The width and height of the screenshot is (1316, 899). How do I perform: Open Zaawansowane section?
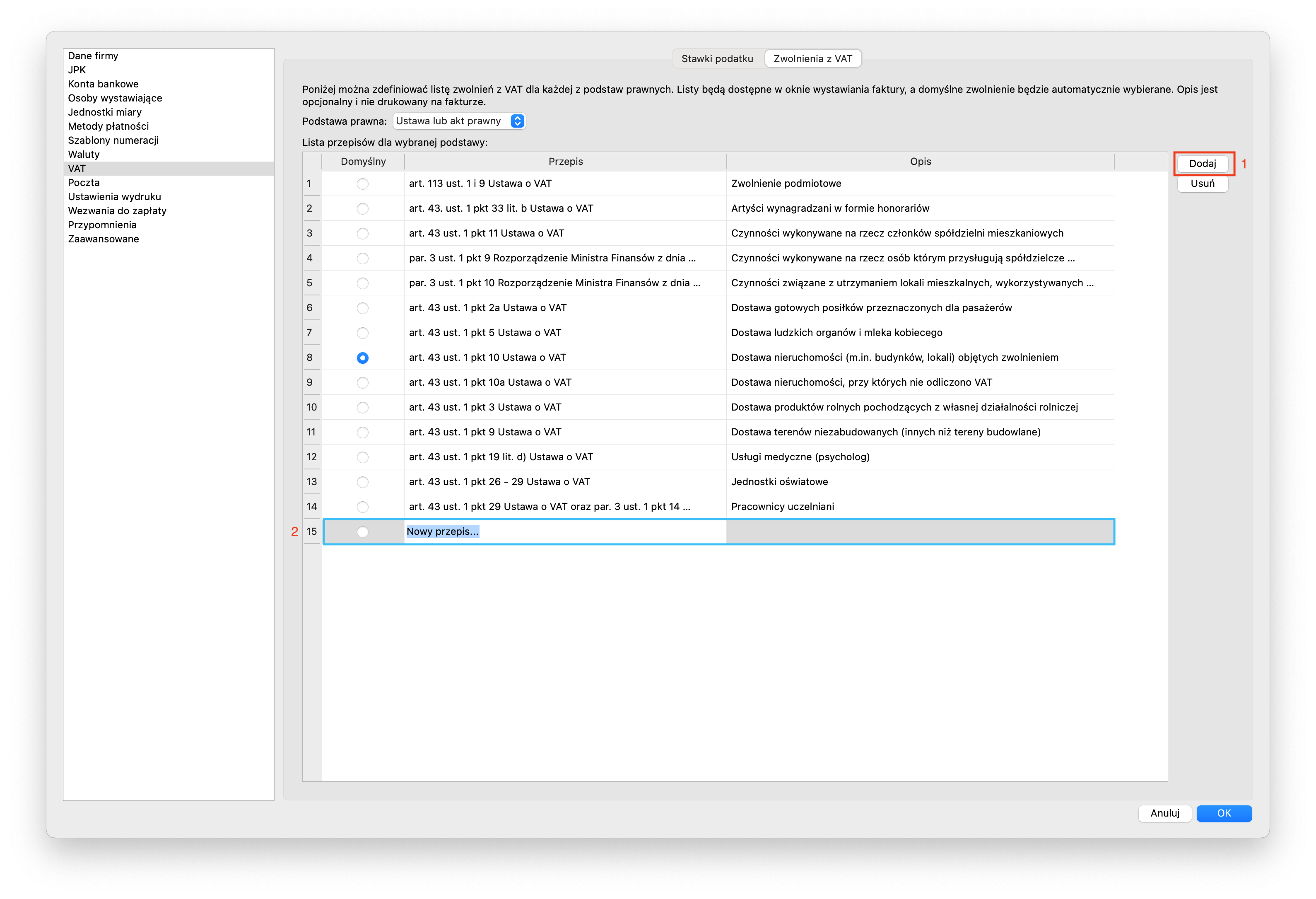pos(169,239)
